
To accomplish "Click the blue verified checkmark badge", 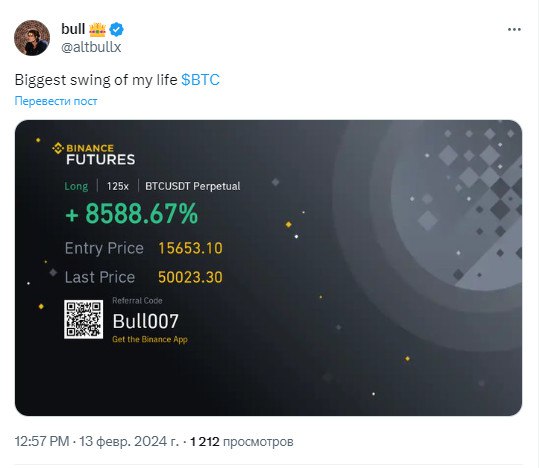I will [x=117, y=30].
